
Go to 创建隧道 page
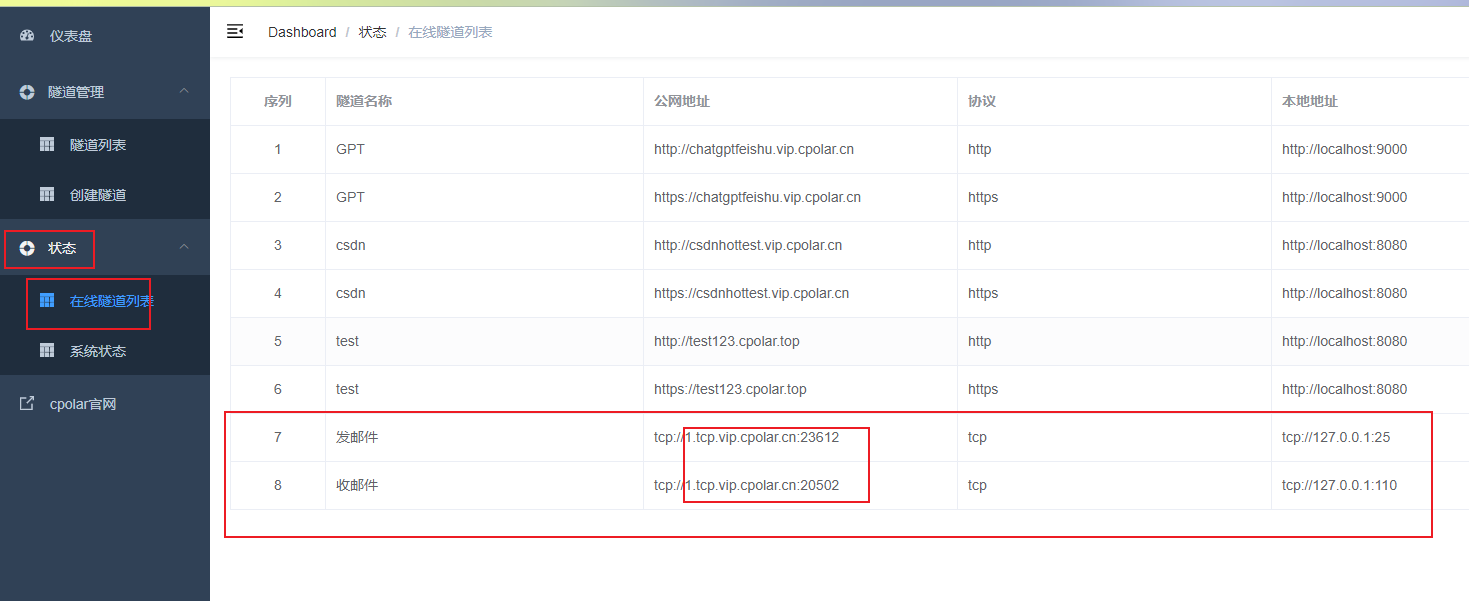(98, 195)
